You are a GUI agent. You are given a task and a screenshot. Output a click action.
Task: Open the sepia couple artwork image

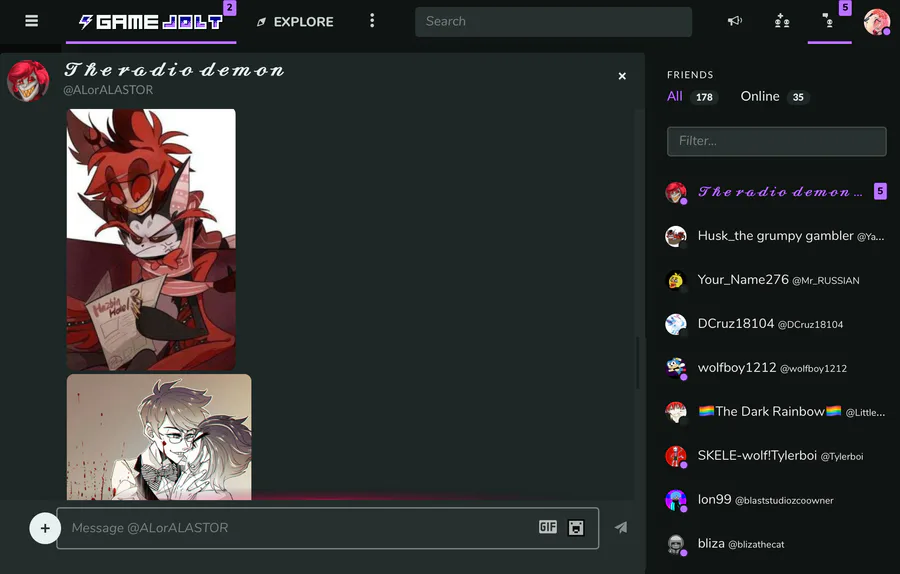click(159, 437)
